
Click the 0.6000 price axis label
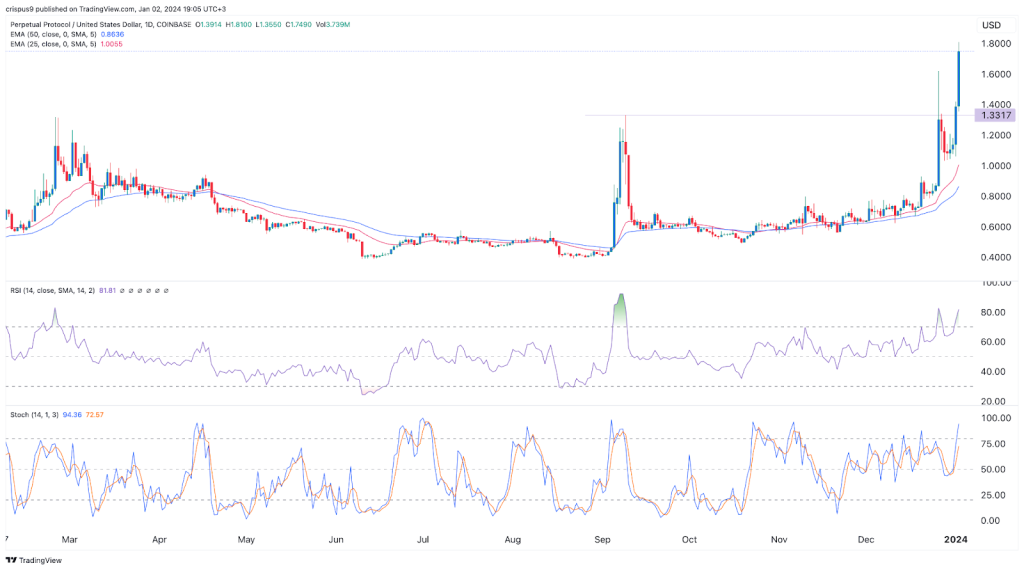[995, 227]
